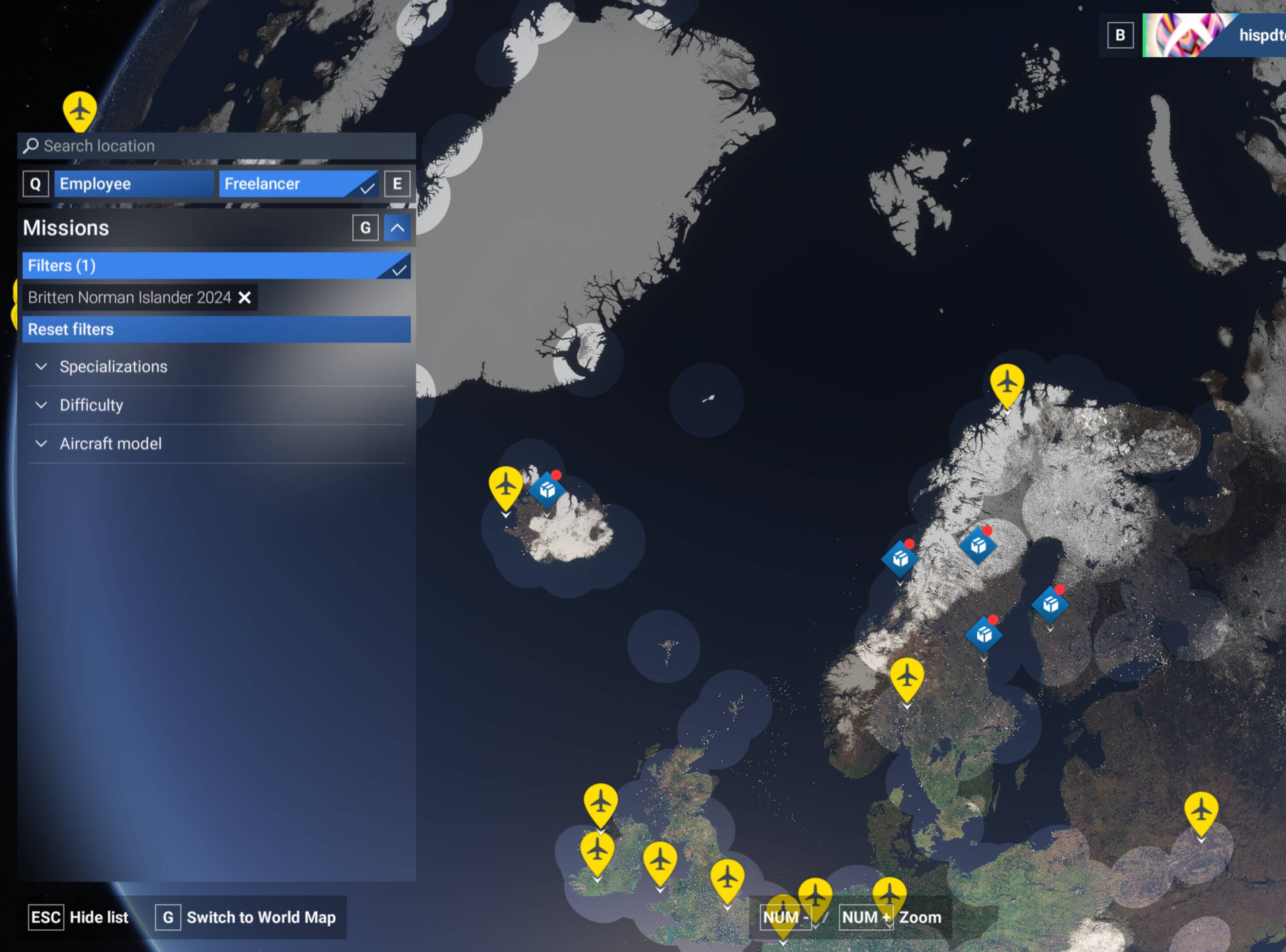The width and height of the screenshot is (1286, 952).
Task: Click the cargo mission marker on Iceland
Action: 547,490
